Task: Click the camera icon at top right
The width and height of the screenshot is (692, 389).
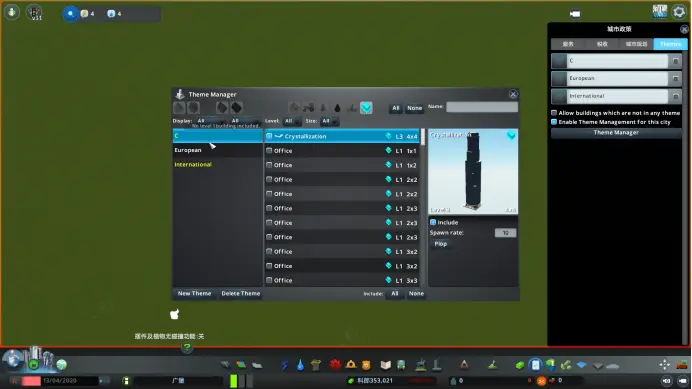Action: coord(575,14)
